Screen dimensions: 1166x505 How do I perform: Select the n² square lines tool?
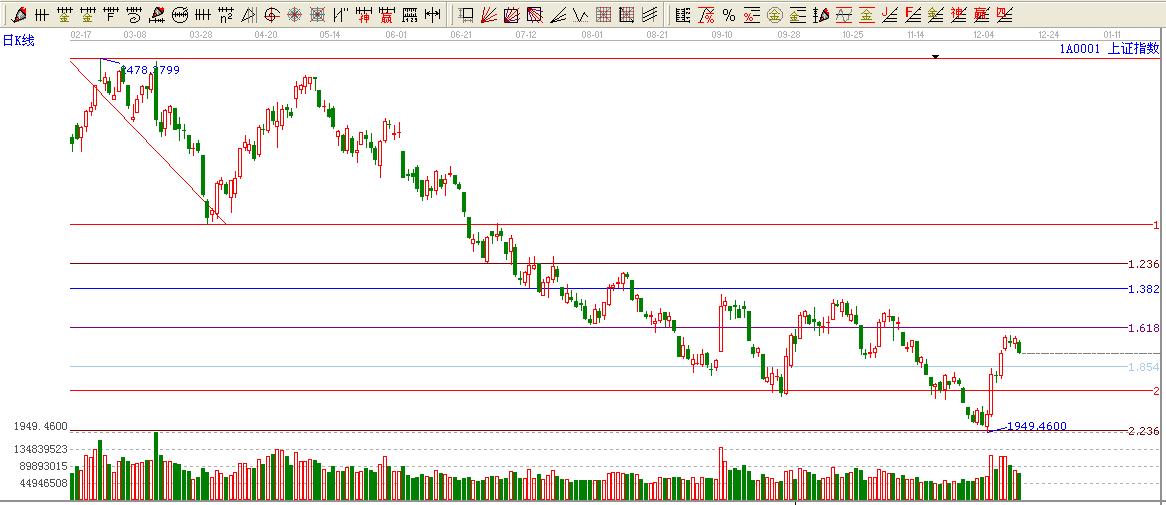point(227,14)
